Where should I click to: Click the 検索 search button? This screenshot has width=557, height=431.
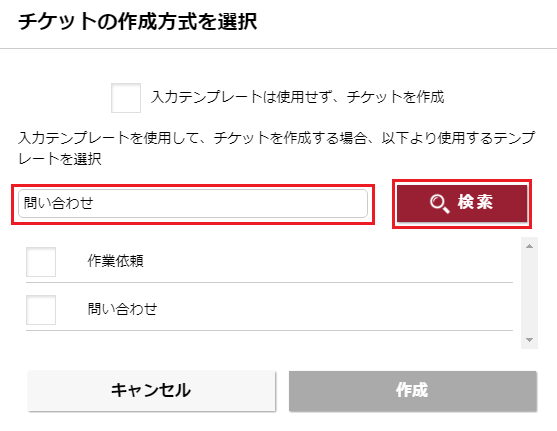click(462, 204)
